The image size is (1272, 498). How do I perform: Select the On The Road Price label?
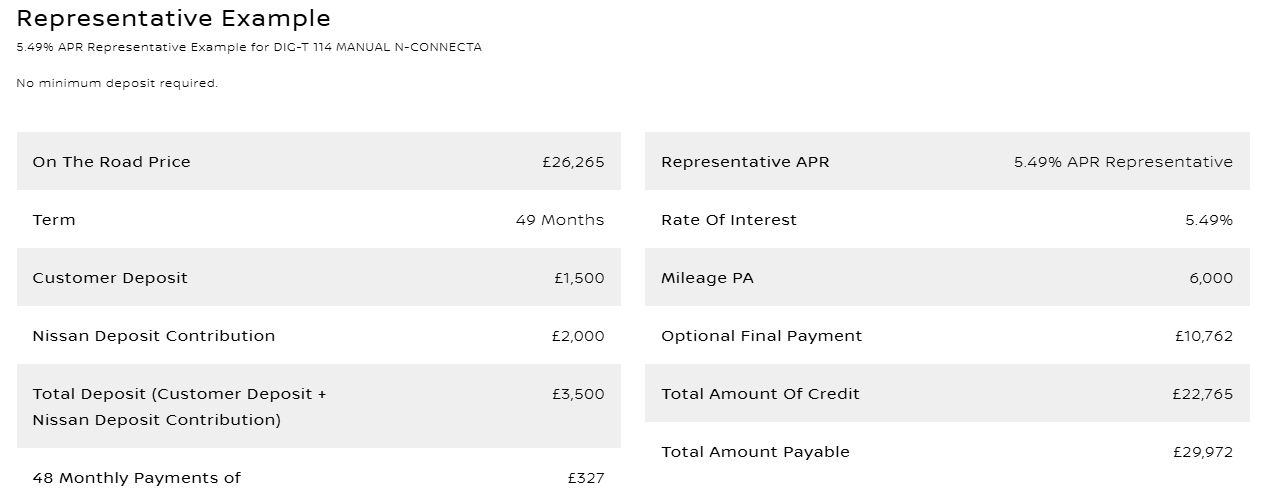click(x=111, y=162)
